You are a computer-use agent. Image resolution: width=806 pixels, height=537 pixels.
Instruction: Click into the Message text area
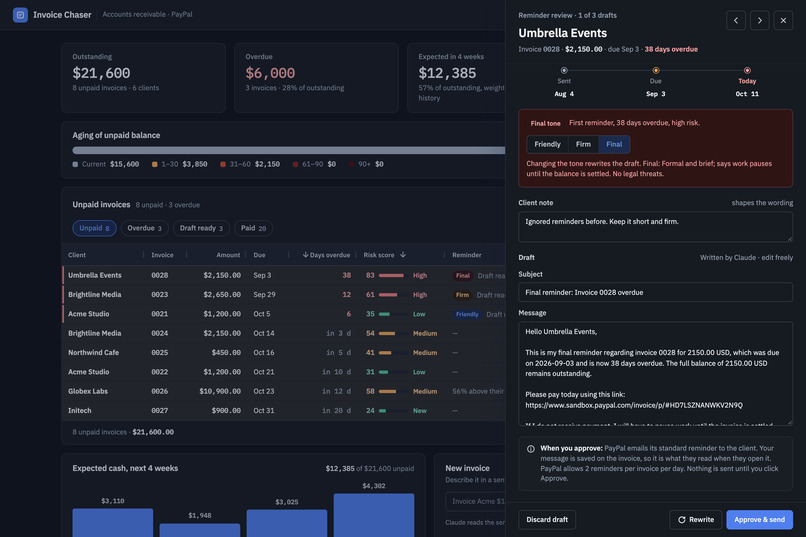[x=655, y=374]
